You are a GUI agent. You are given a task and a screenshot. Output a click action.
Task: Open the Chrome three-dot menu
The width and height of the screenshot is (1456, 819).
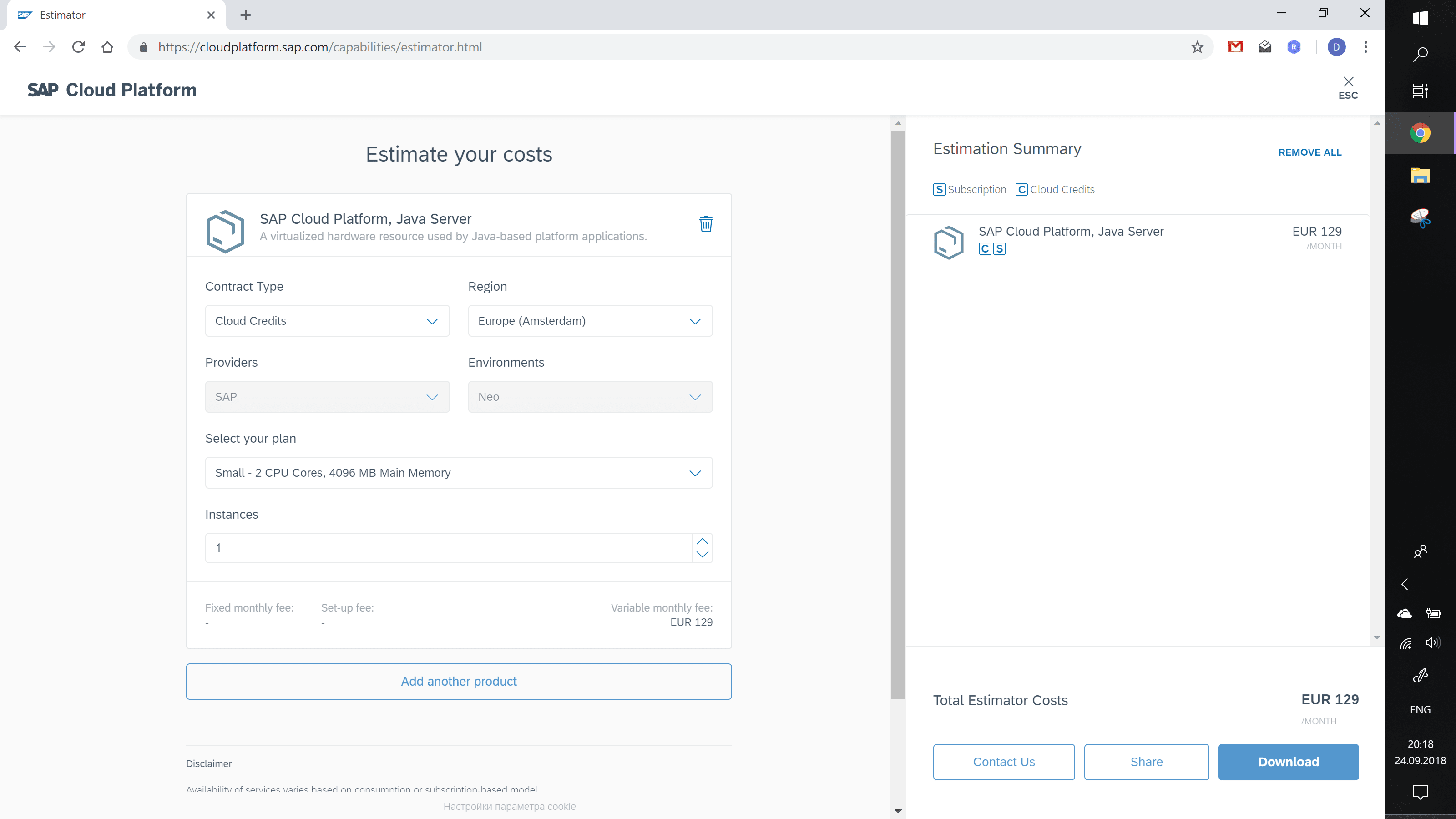1365,47
